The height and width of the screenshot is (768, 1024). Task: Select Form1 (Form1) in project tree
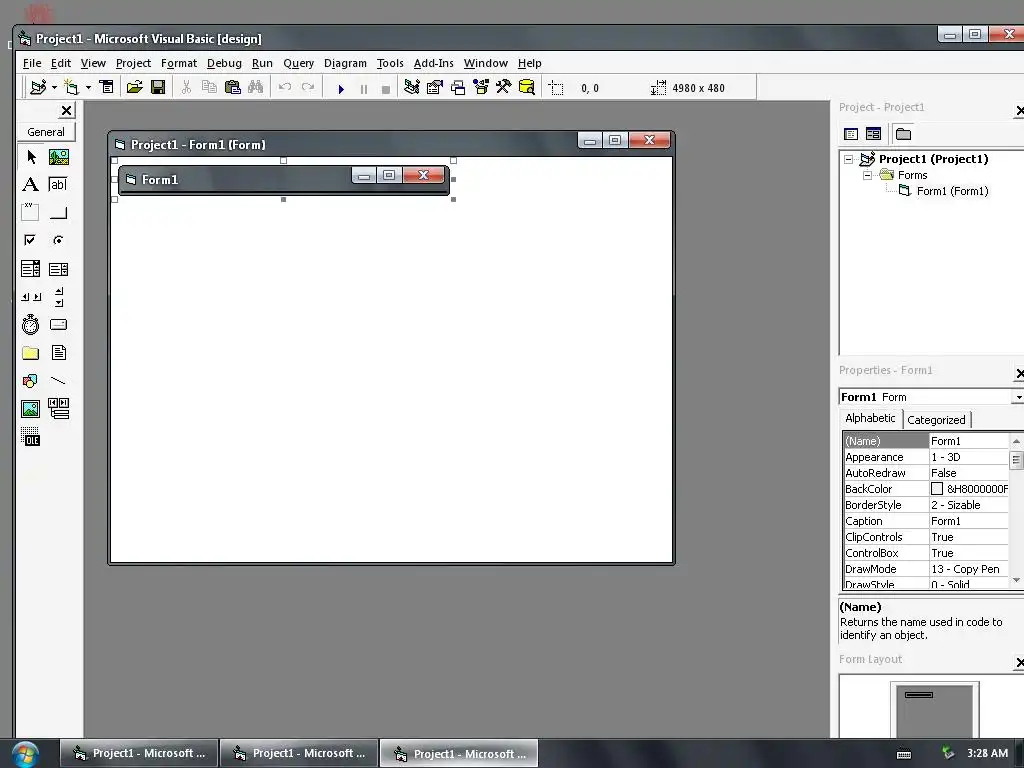952,191
